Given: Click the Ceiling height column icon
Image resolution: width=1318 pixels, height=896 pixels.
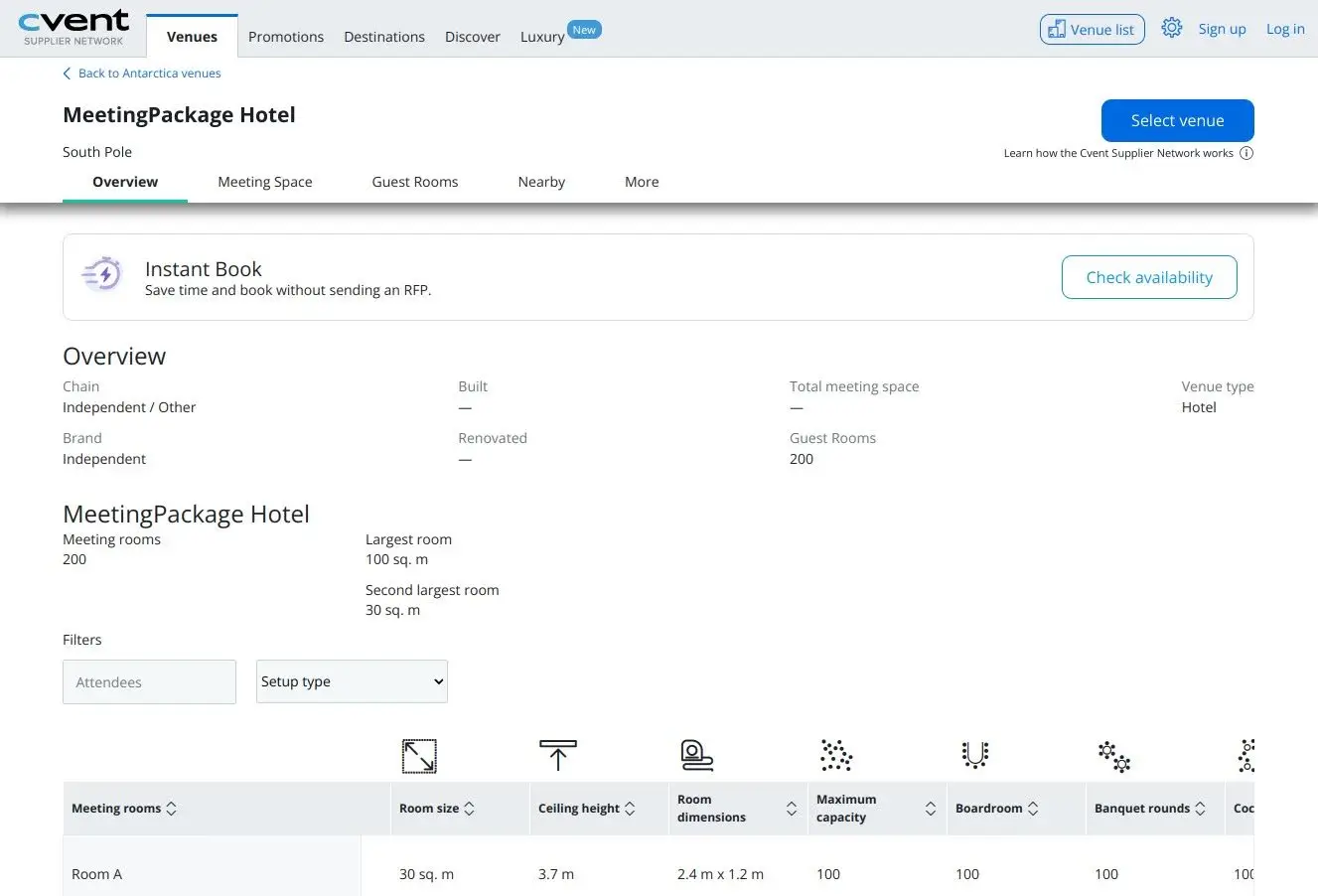Looking at the screenshot, I should coord(558,755).
